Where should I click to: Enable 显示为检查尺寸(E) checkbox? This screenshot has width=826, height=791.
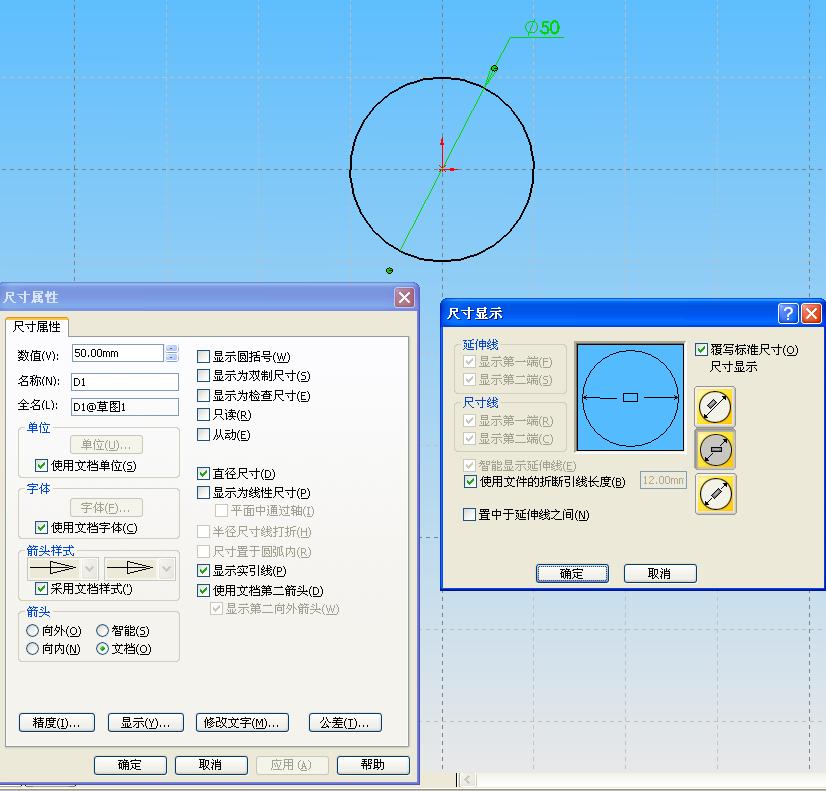coord(203,396)
